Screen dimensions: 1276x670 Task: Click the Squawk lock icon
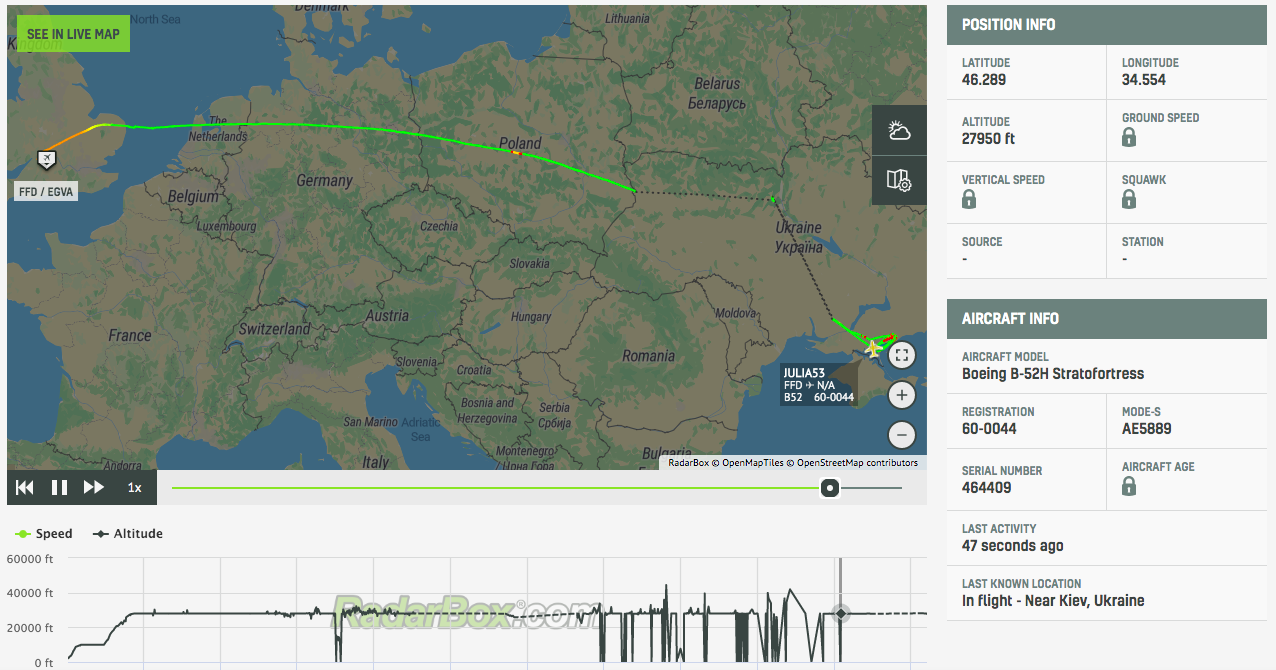point(1129,200)
